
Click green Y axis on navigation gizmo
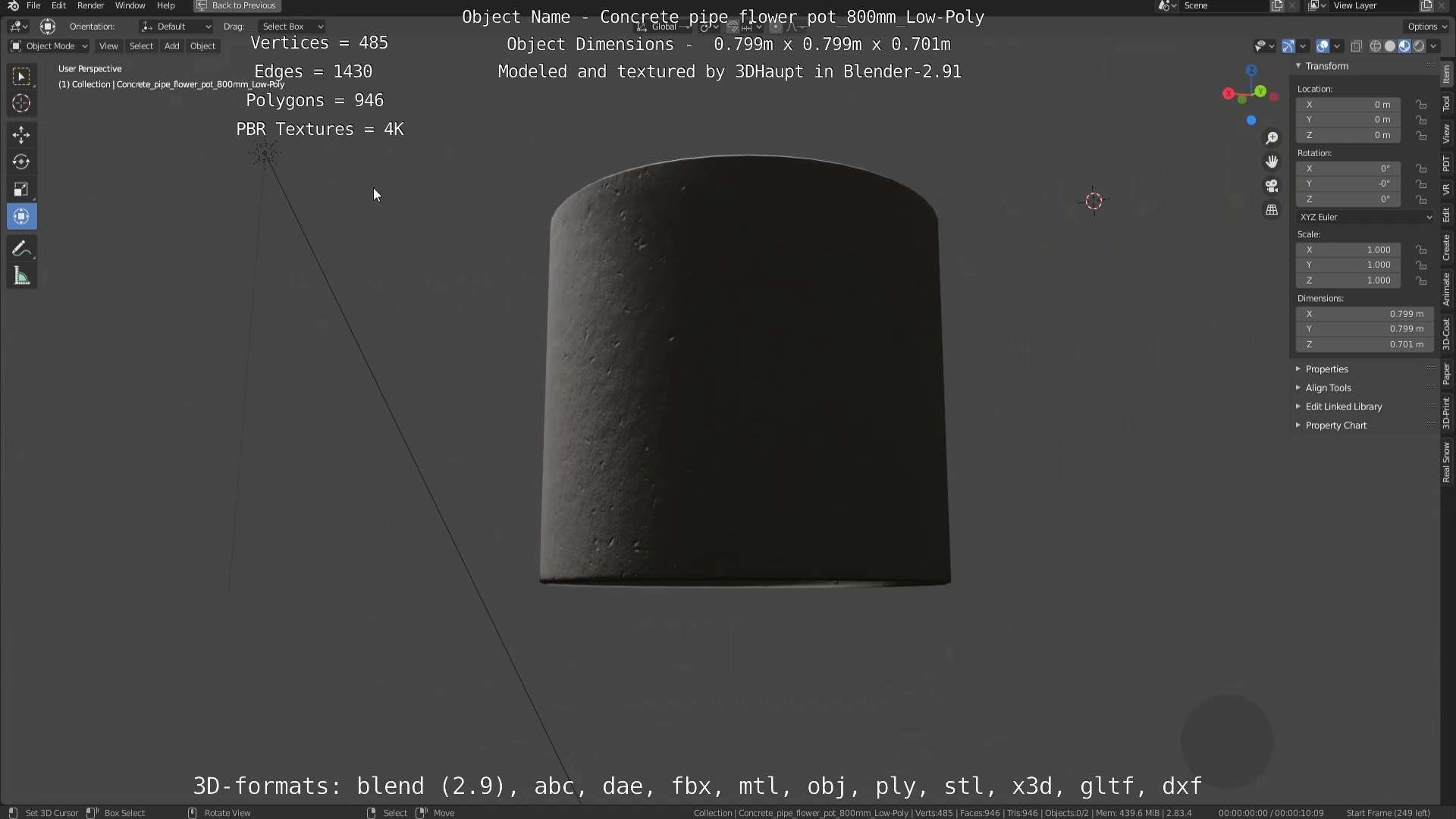point(1260,91)
